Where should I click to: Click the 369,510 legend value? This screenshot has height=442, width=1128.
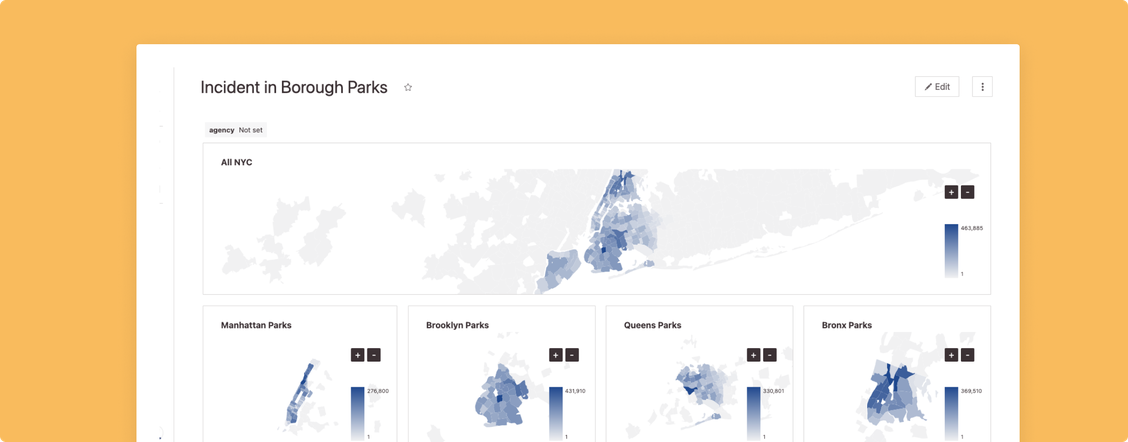(x=972, y=391)
